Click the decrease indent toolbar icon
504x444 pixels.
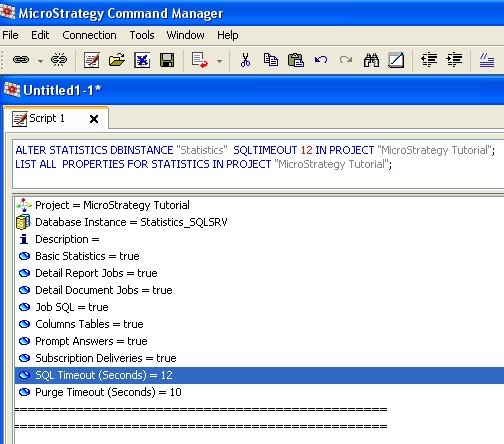[x=429, y=60]
